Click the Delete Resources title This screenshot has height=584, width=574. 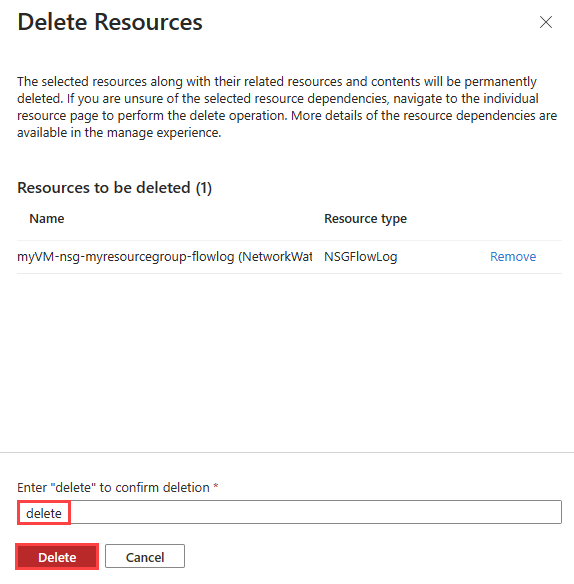click(110, 22)
